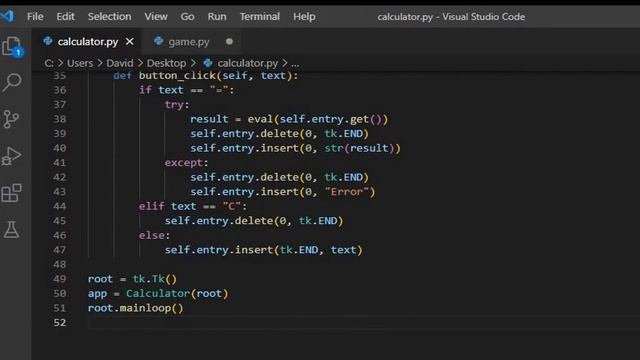Click 'else:' keyword on line 46

[x=154, y=235]
